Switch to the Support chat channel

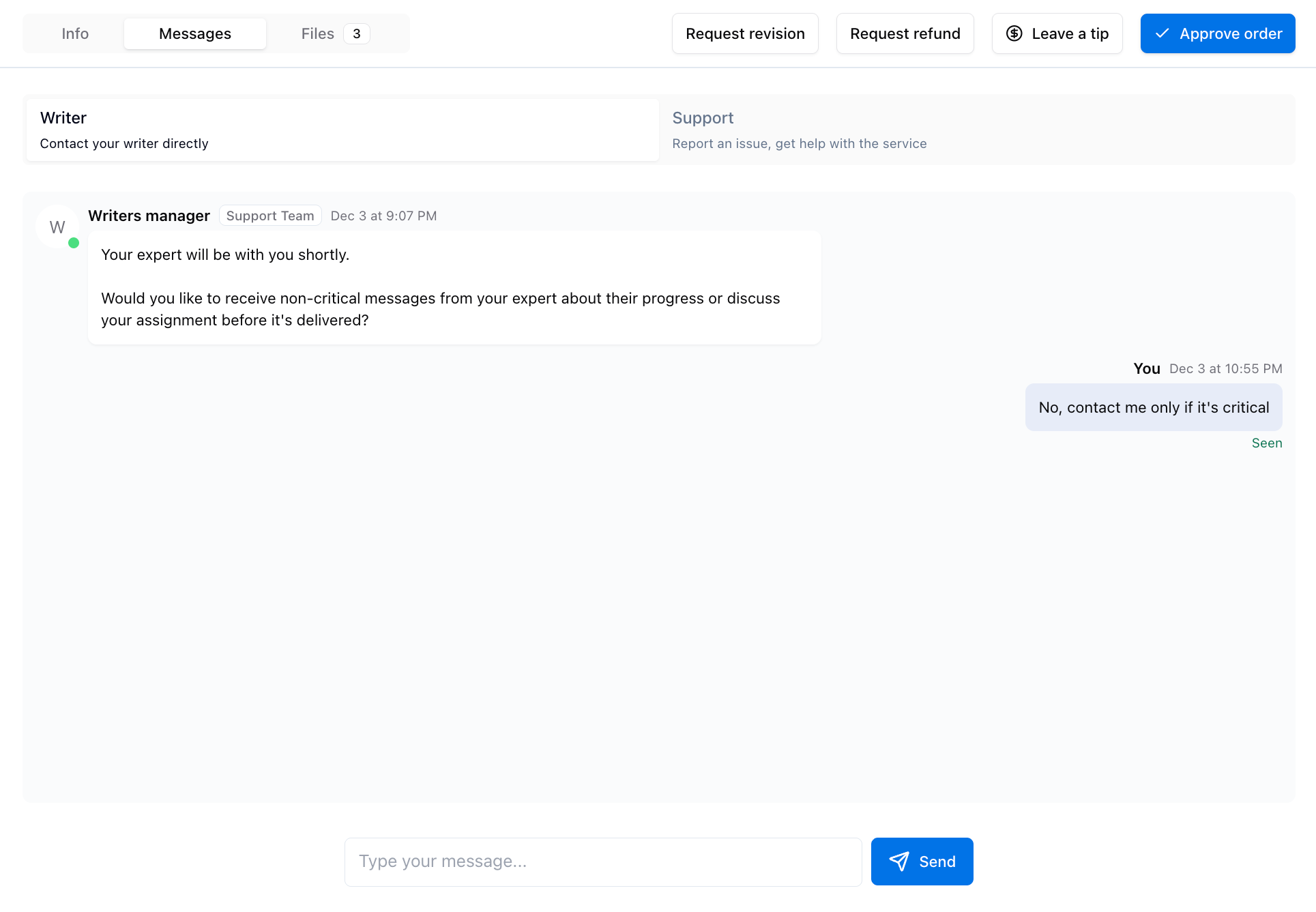[x=976, y=130]
